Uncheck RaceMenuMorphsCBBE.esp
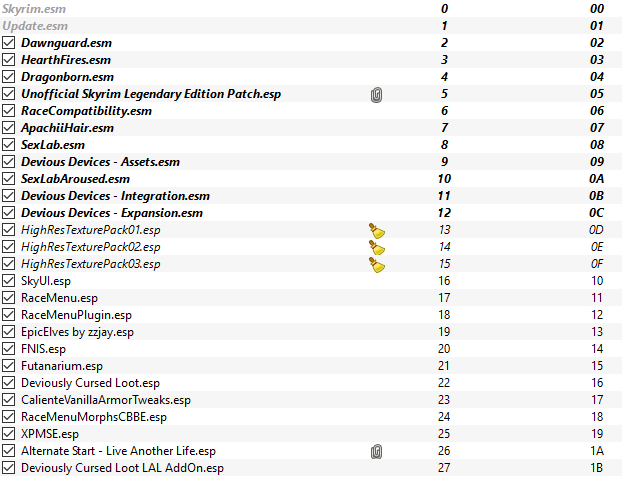 click(x=8, y=417)
